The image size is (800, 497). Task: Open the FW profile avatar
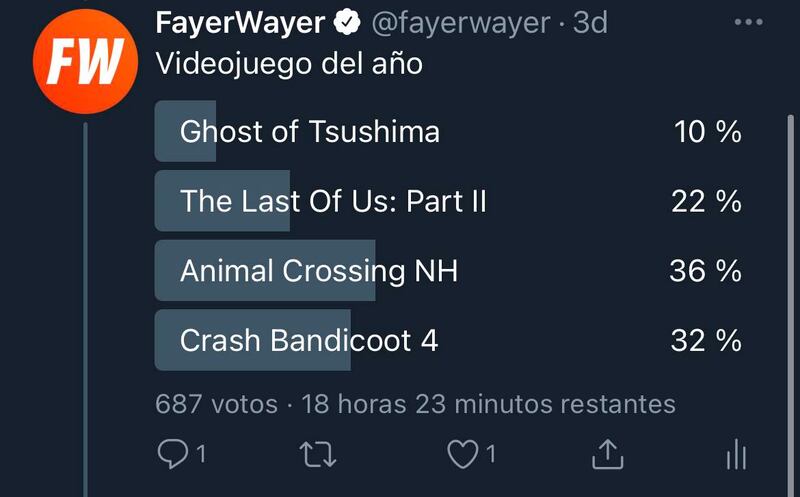pyautogui.click(x=85, y=65)
